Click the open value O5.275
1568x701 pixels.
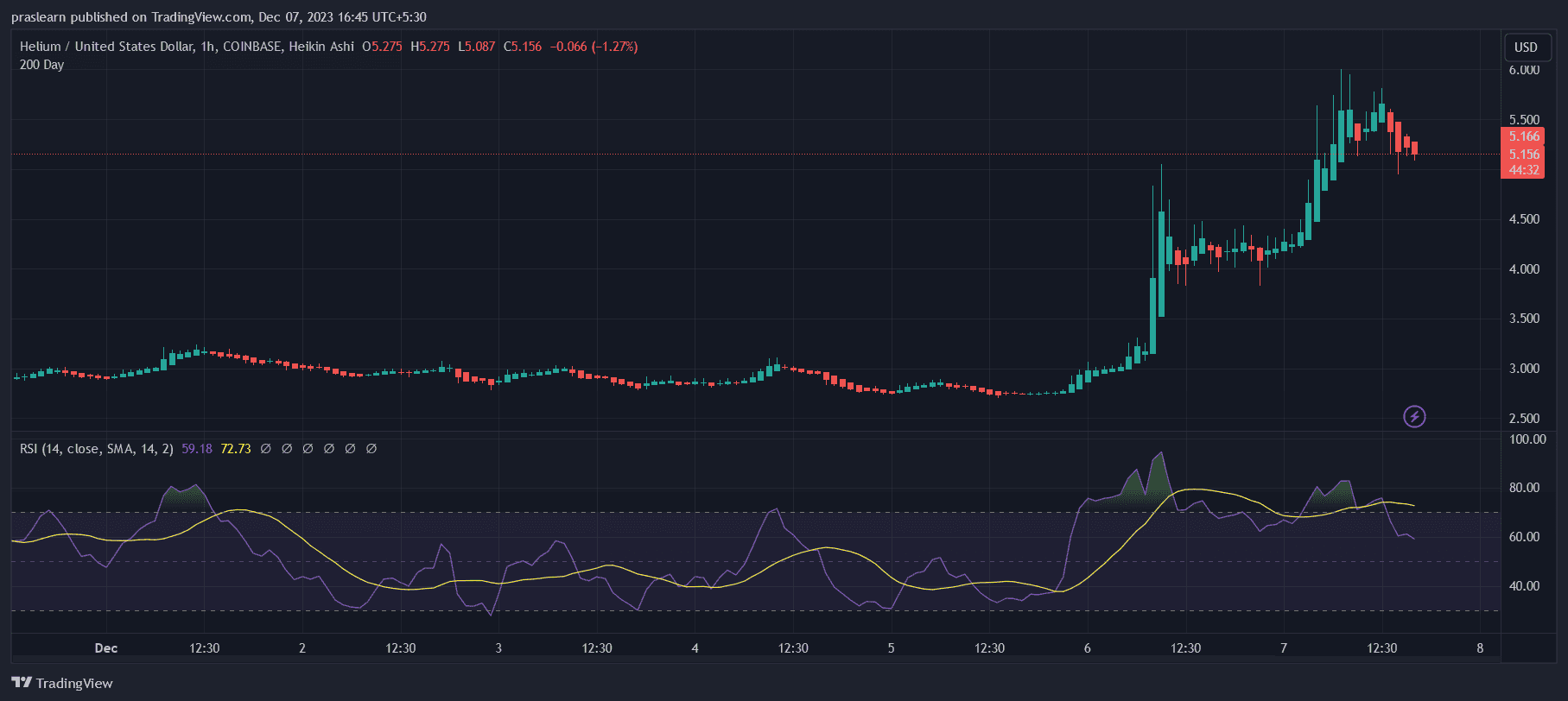(x=382, y=47)
